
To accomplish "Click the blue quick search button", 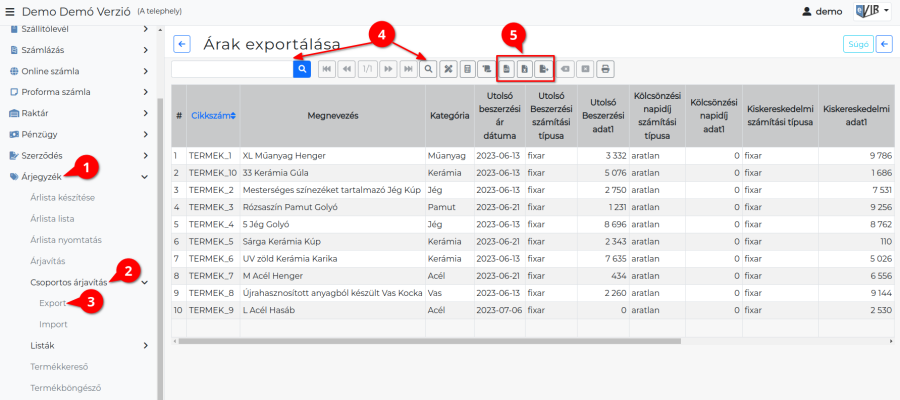I will (x=302, y=69).
